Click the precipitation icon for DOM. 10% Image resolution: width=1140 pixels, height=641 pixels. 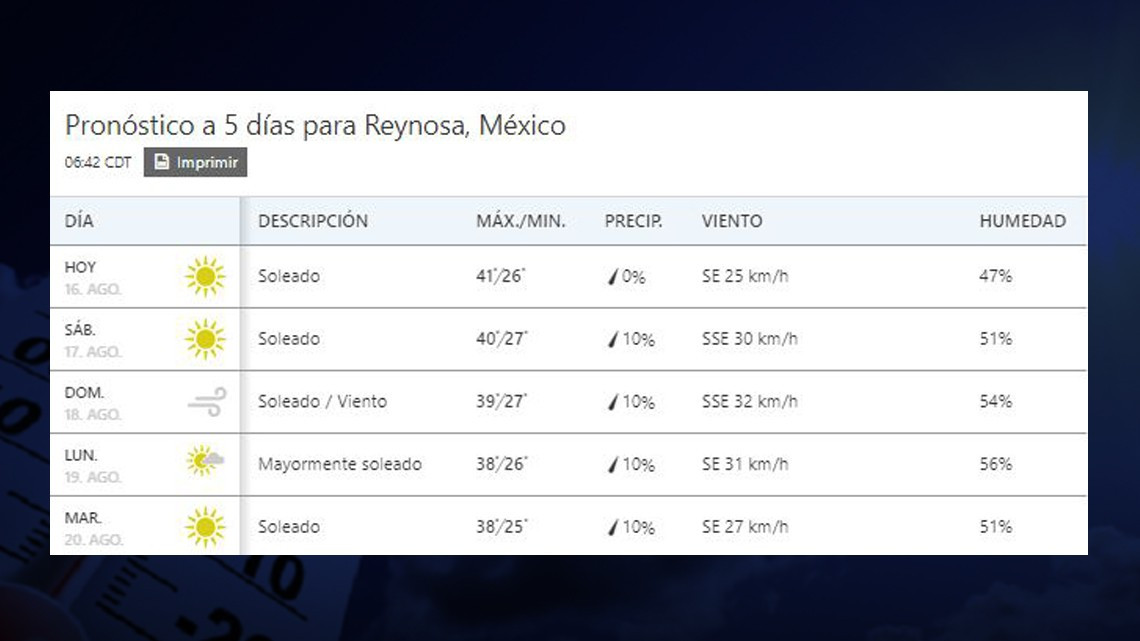(x=611, y=401)
